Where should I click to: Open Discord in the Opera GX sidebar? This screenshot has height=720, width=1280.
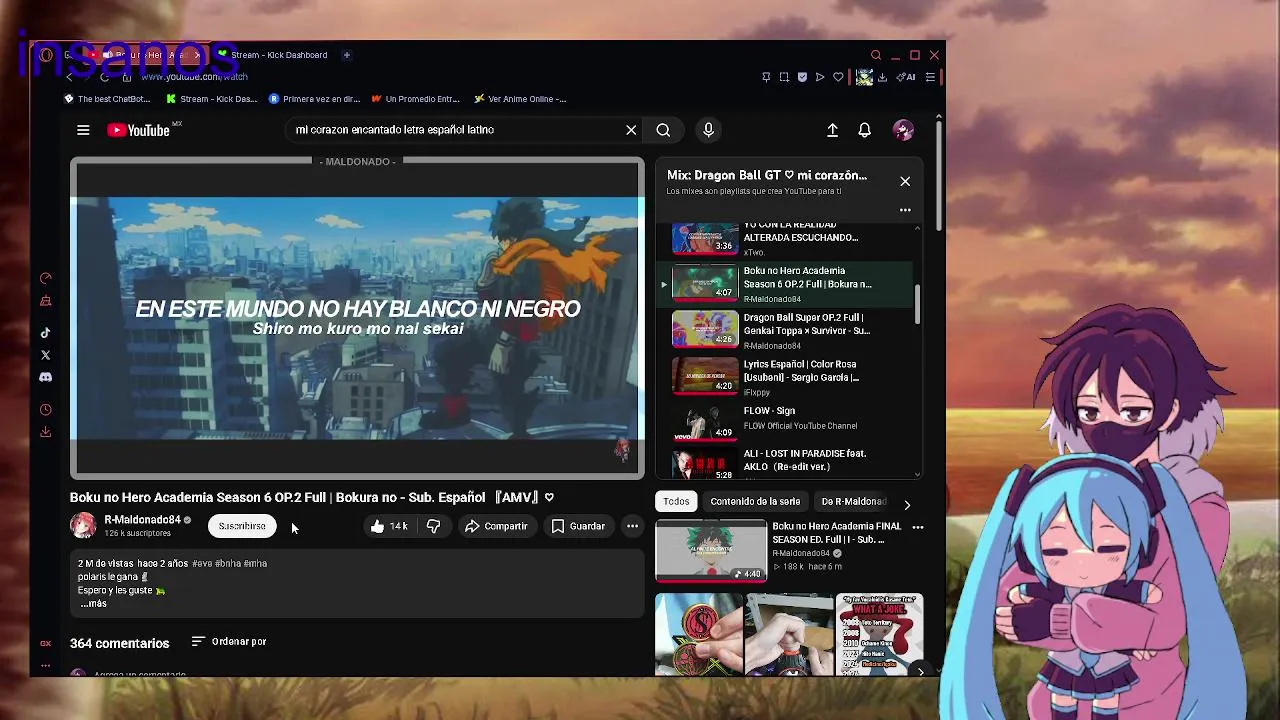pos(45,377)
